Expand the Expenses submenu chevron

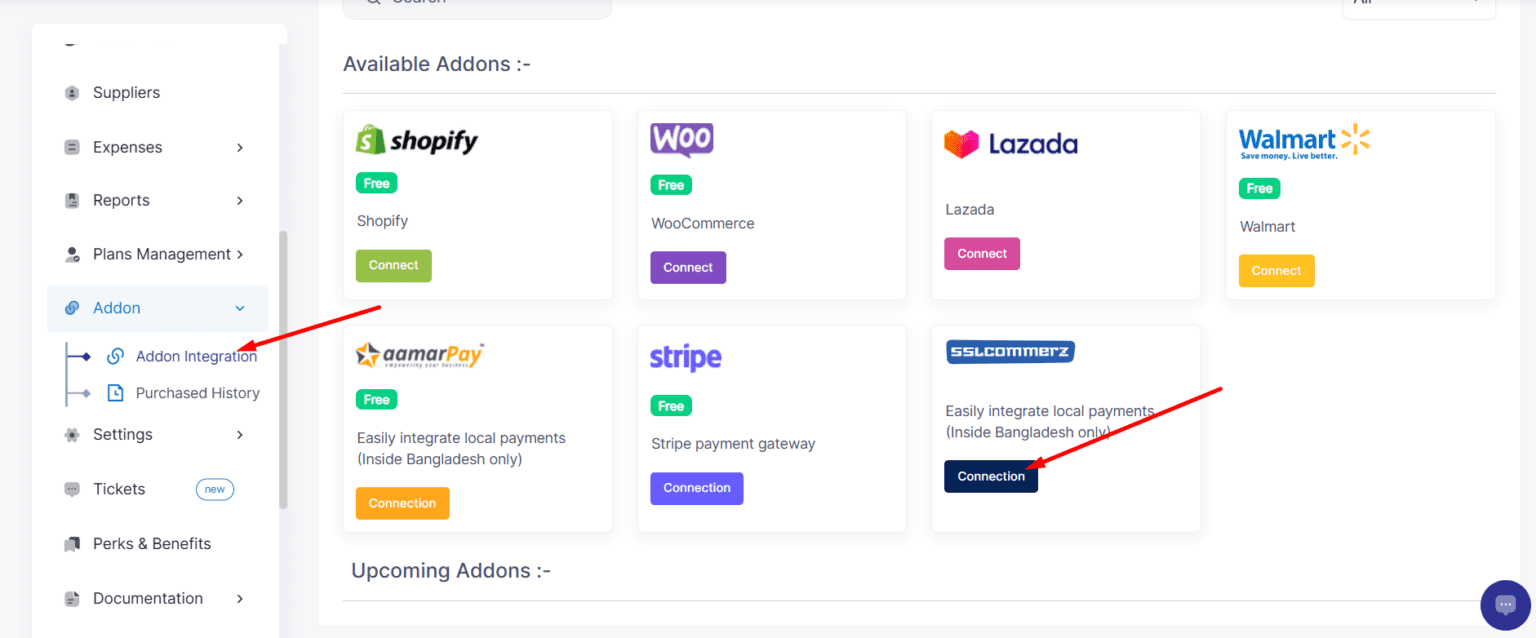coord(240,148)
